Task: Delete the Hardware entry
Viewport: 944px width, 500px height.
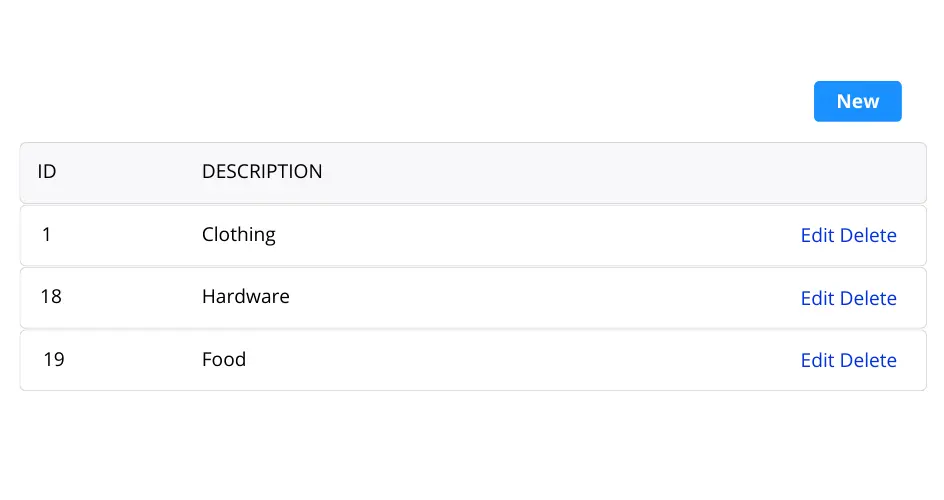Action: [x=868, y=298]
